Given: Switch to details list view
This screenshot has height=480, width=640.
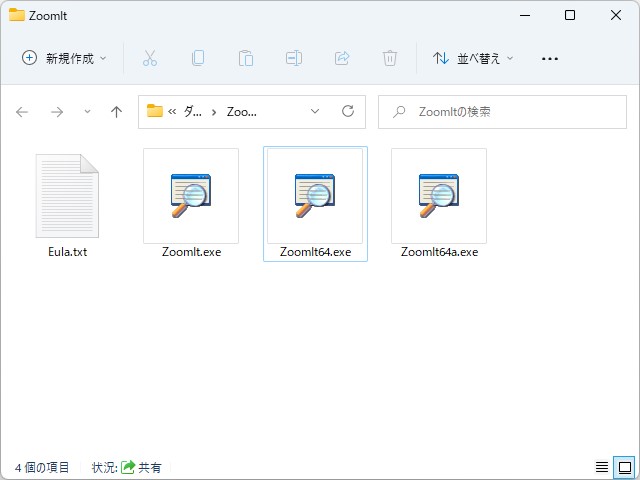Looking at the screenshot, I should click(602, 467).
